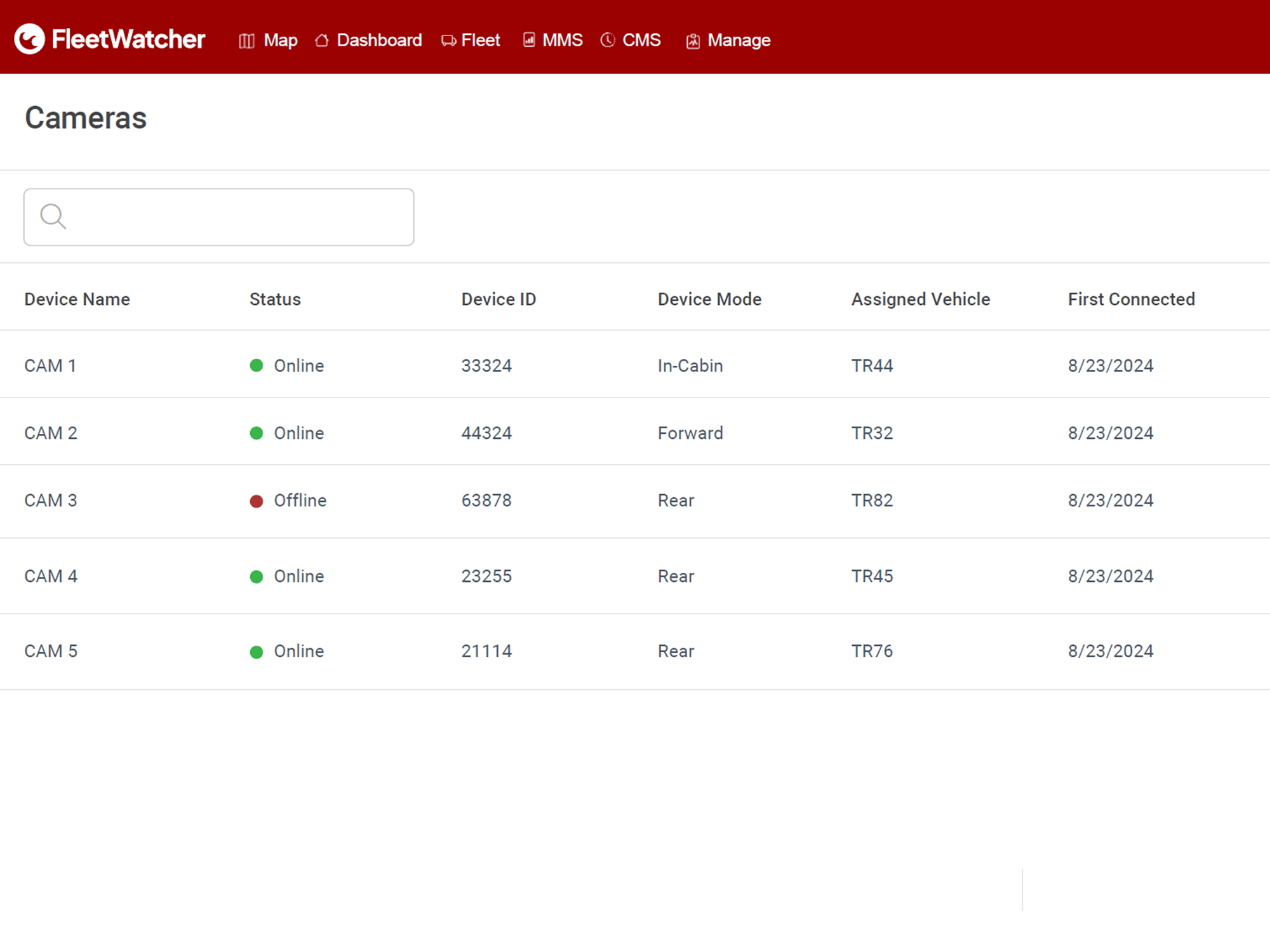1270x952 pixels.
Task: Select the CAM 5 device name
Action: pyautogui.click(x=51, y=651)
